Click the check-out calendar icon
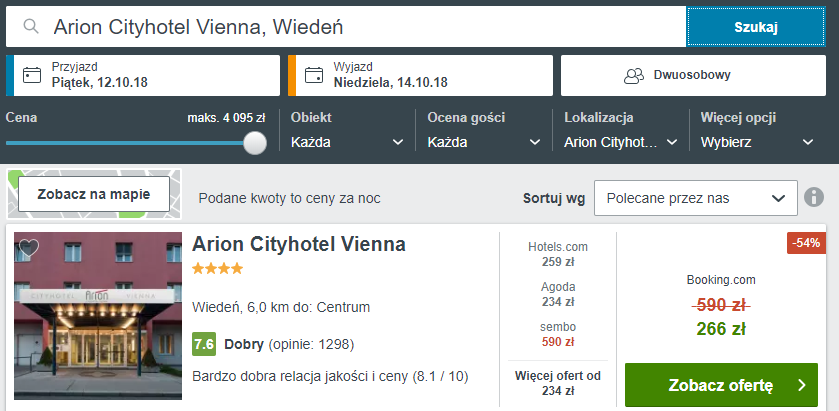This screenshot has height=411, width=839. (314, 75)
